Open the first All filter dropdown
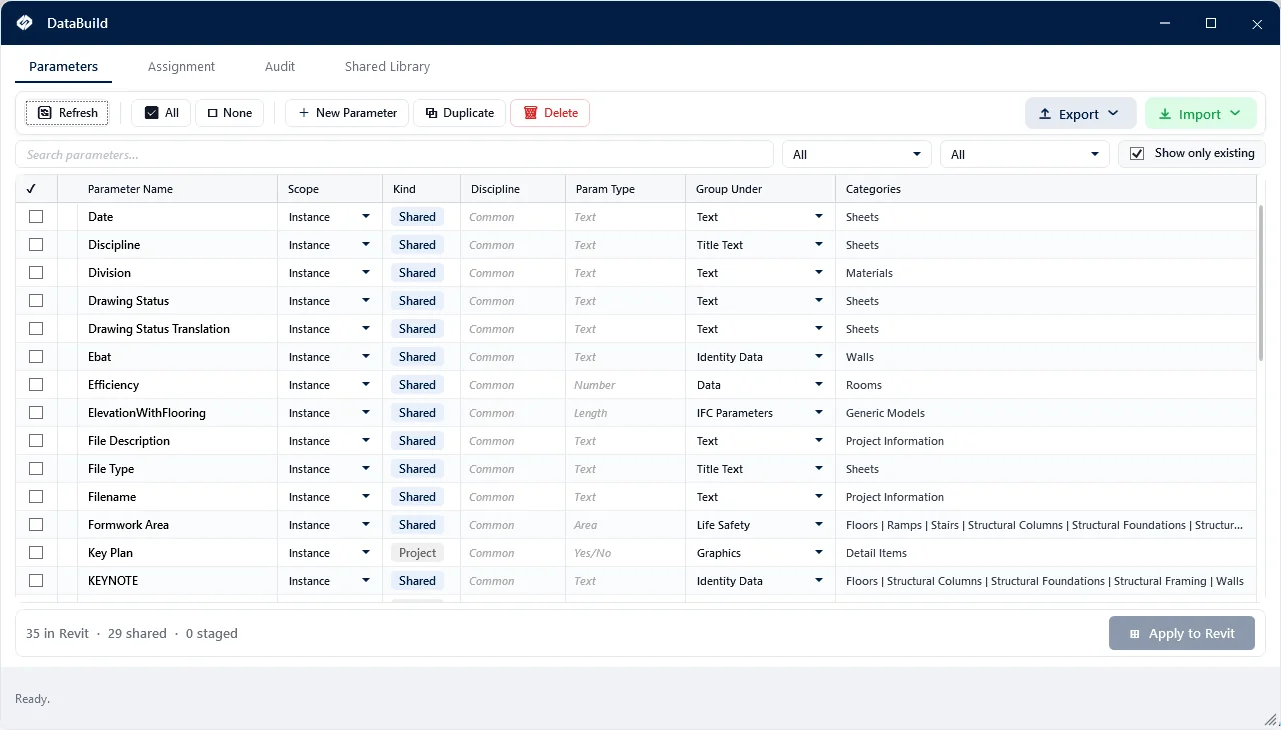The width and height of the screenshot is (1281, 730). (x=857, y=154)
